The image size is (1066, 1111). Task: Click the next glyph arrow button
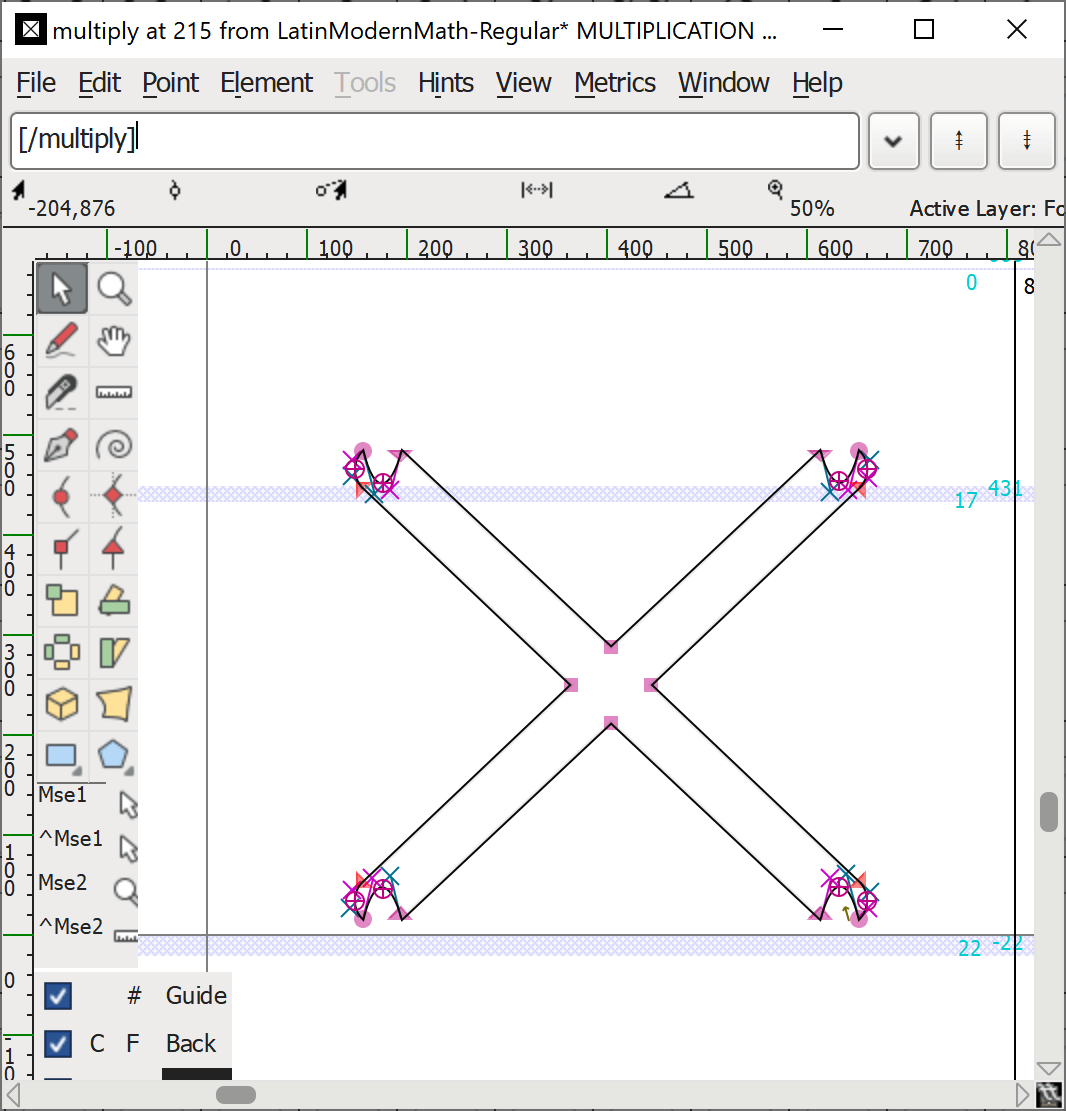(1027, 141)
